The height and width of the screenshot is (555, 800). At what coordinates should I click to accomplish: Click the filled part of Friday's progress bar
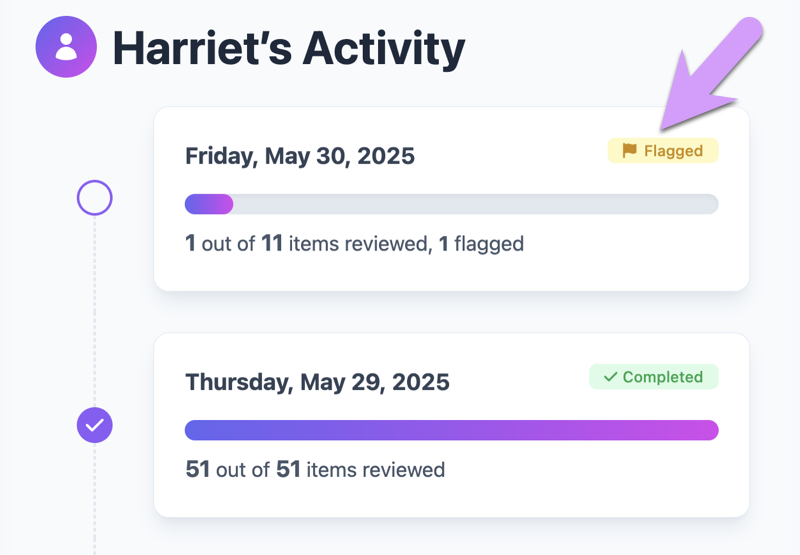(208, 204)
